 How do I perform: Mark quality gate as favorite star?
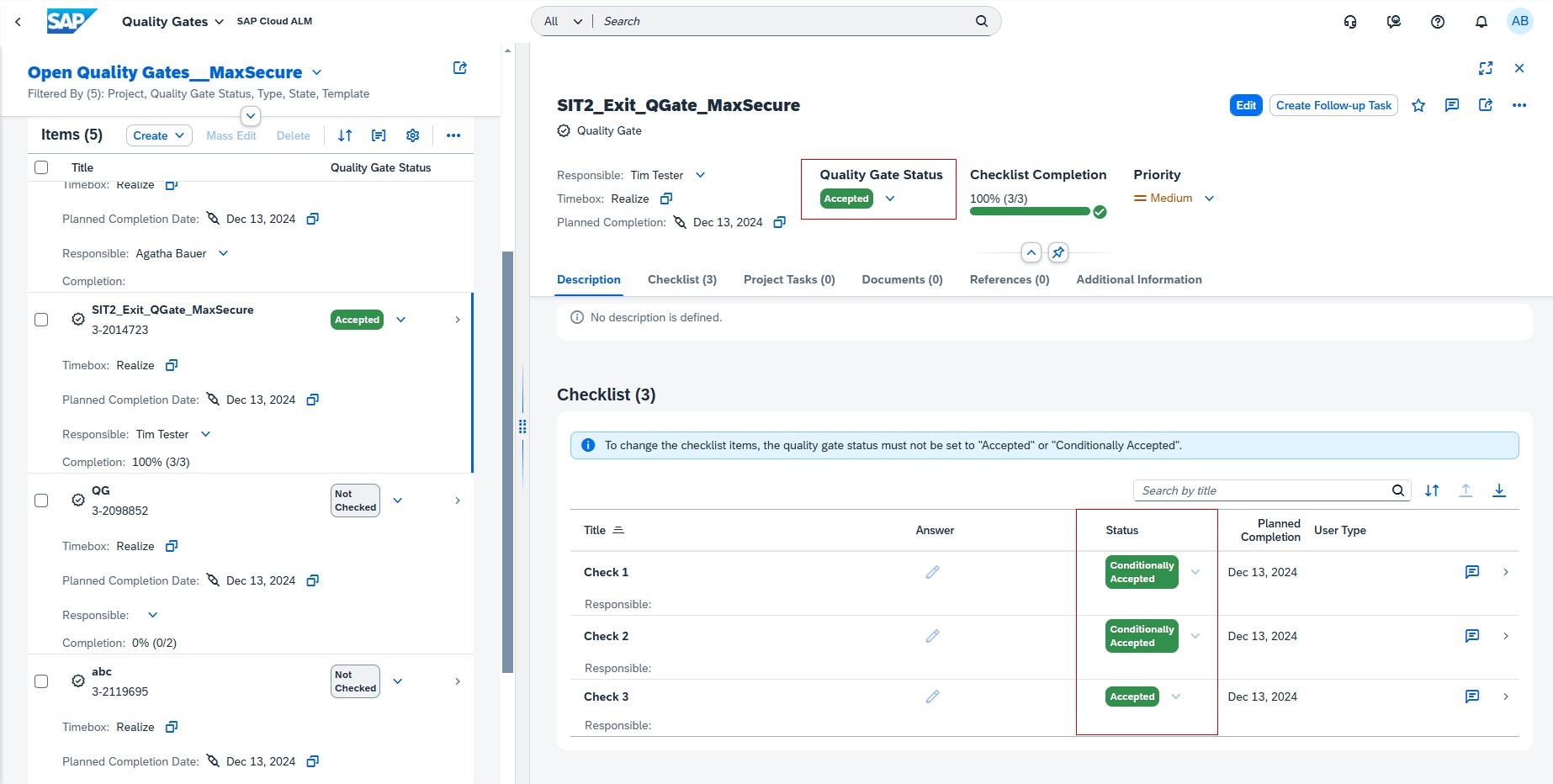point(1418,105)
